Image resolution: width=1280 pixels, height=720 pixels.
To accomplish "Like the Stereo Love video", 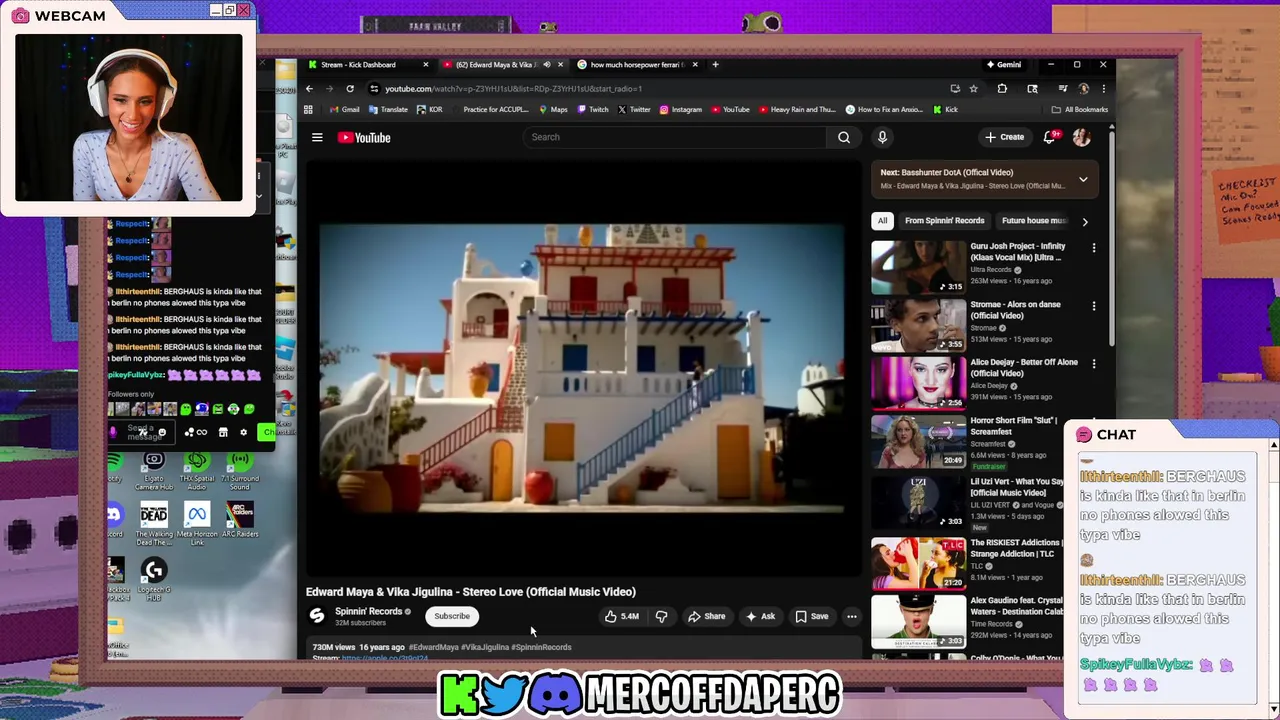I will [621, 616].
